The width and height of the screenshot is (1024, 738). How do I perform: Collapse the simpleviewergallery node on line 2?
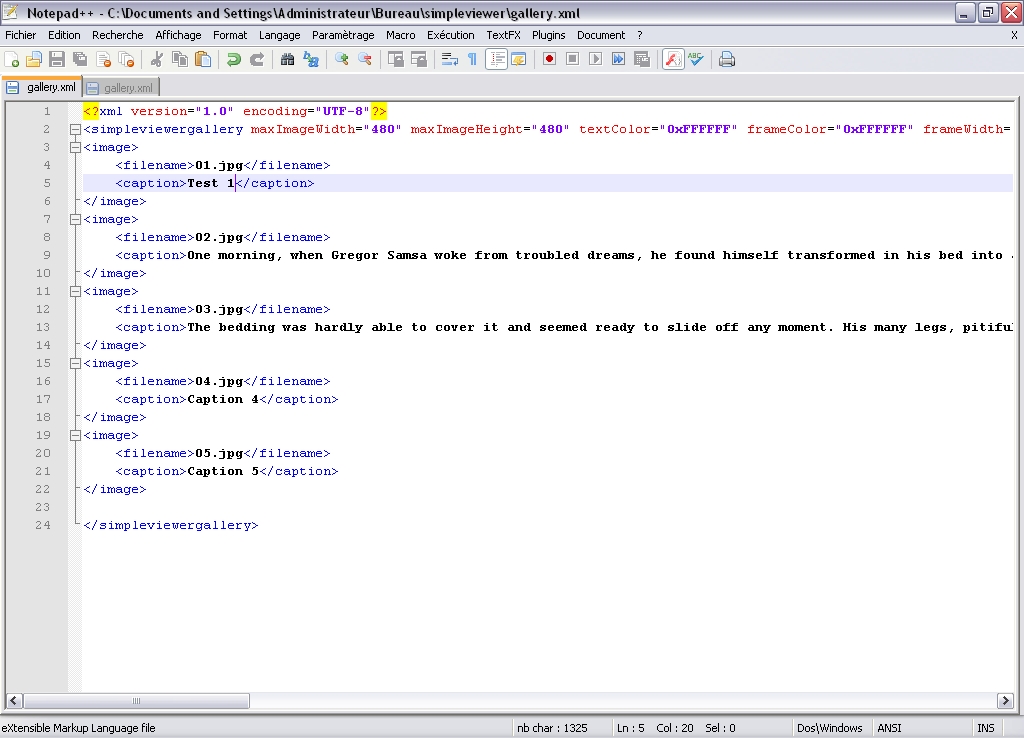(75, 129)
